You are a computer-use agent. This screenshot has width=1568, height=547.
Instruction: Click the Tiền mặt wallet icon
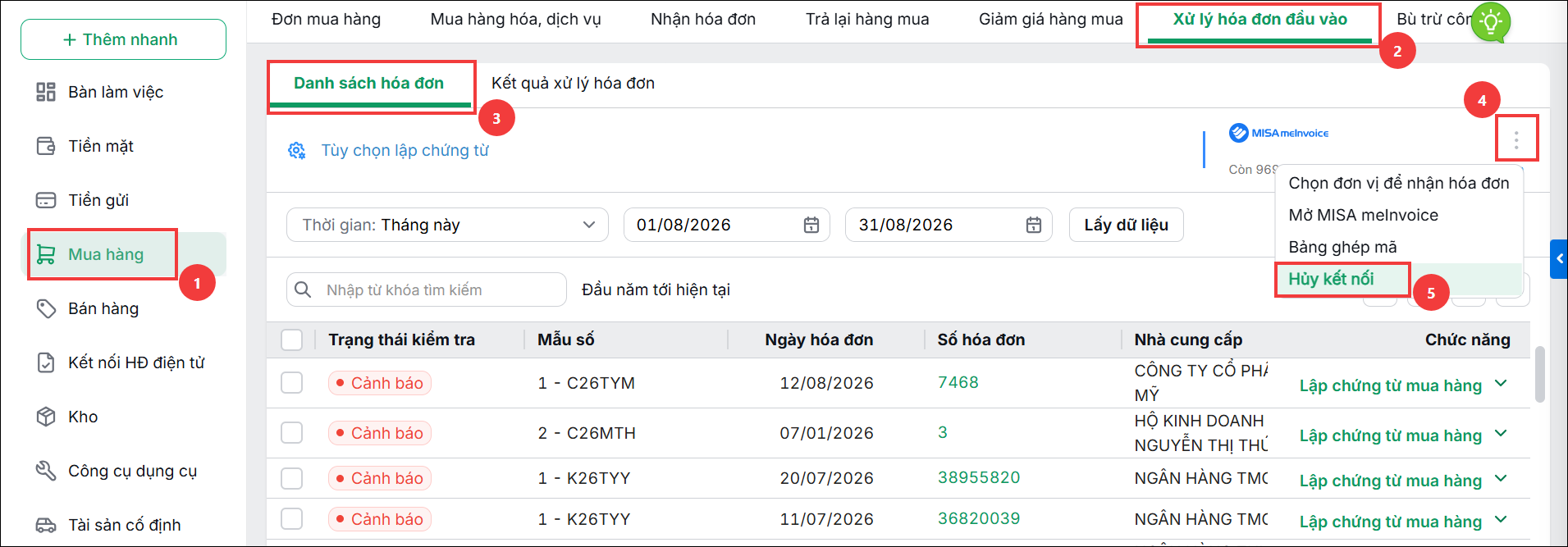click(46, 146)
